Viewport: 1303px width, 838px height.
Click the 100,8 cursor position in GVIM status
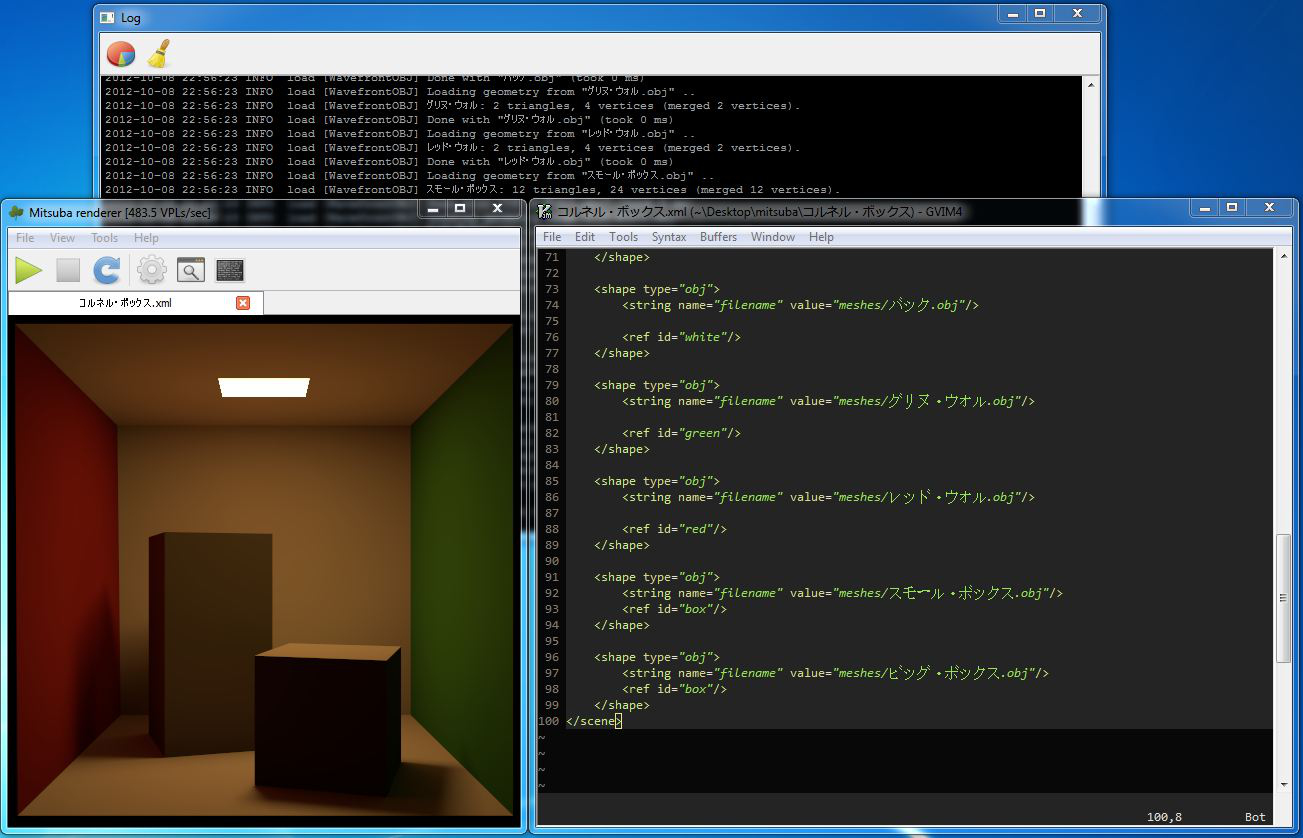1164,817
